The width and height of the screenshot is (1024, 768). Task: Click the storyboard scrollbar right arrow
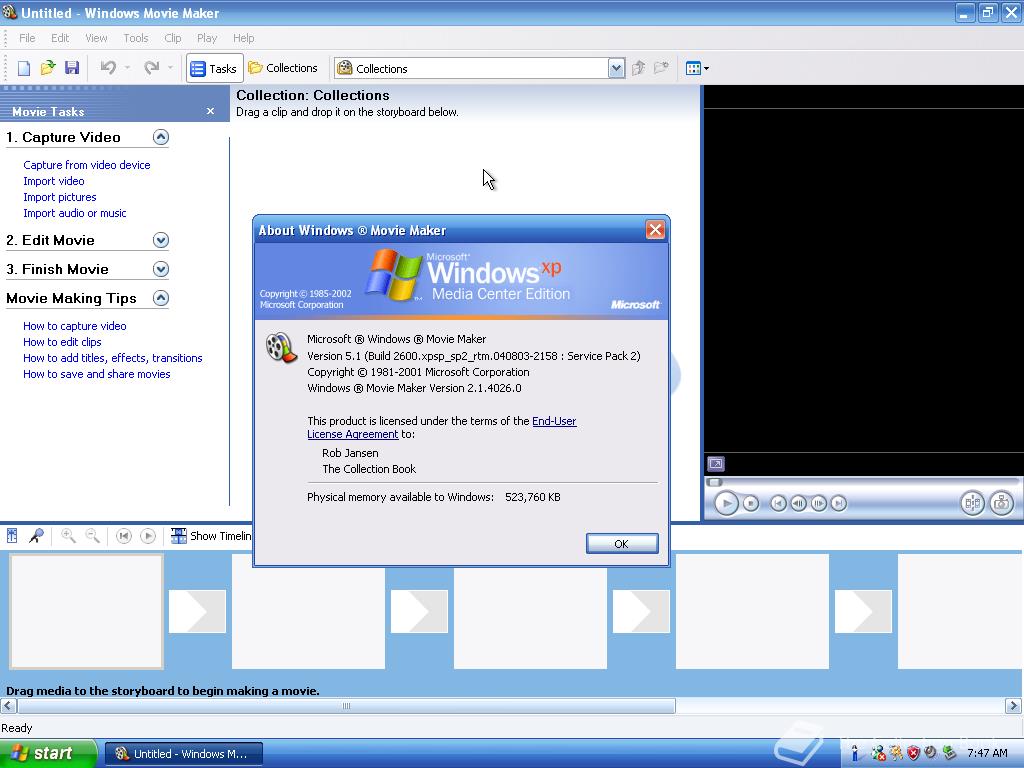(x=1013, y=706)
